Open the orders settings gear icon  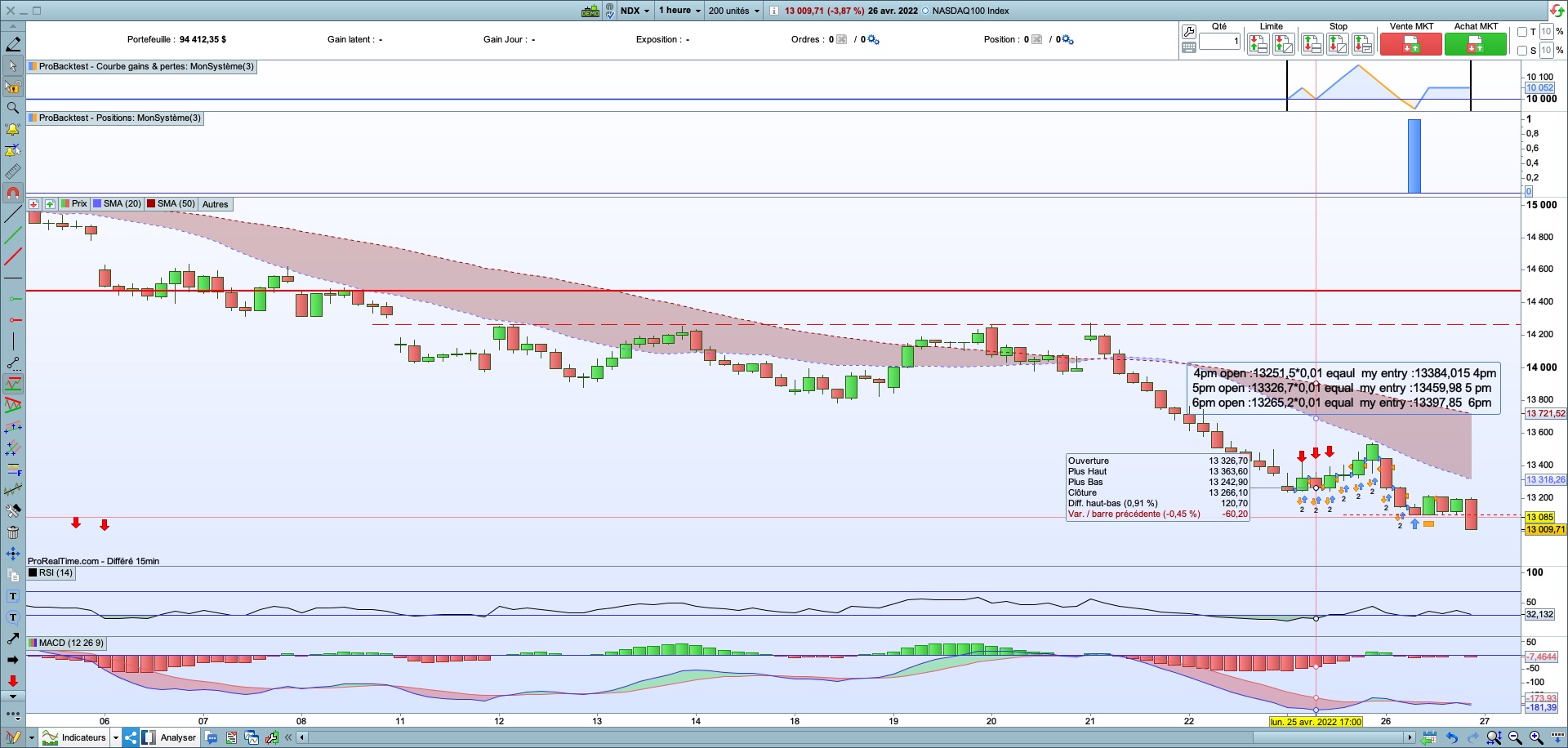point(873,39)
